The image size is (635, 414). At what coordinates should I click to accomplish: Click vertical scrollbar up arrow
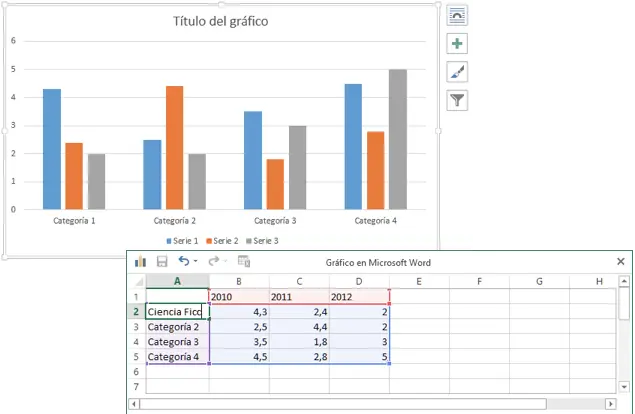point(624,281)
